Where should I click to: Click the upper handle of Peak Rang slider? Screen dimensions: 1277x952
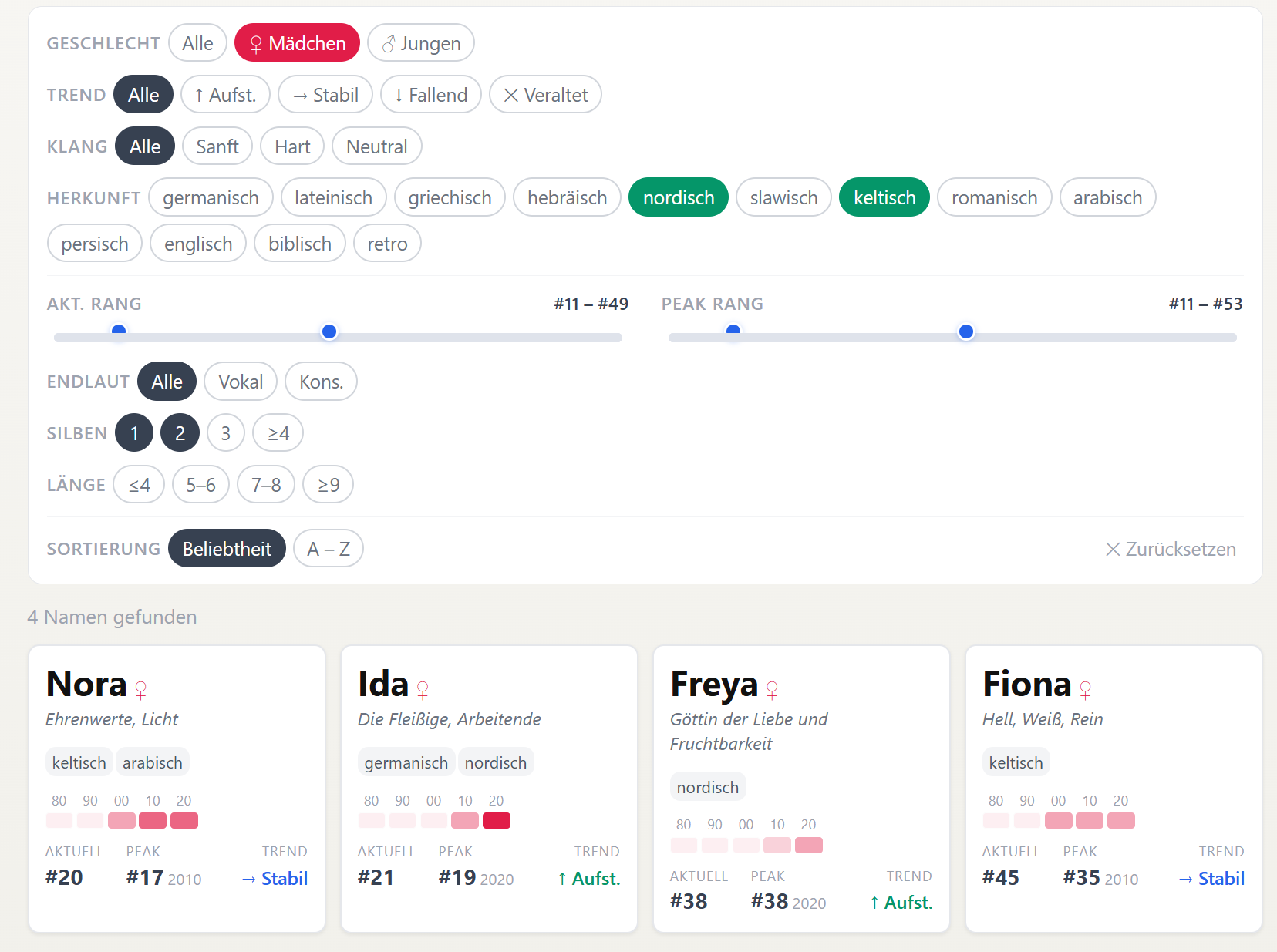[966, 331]
